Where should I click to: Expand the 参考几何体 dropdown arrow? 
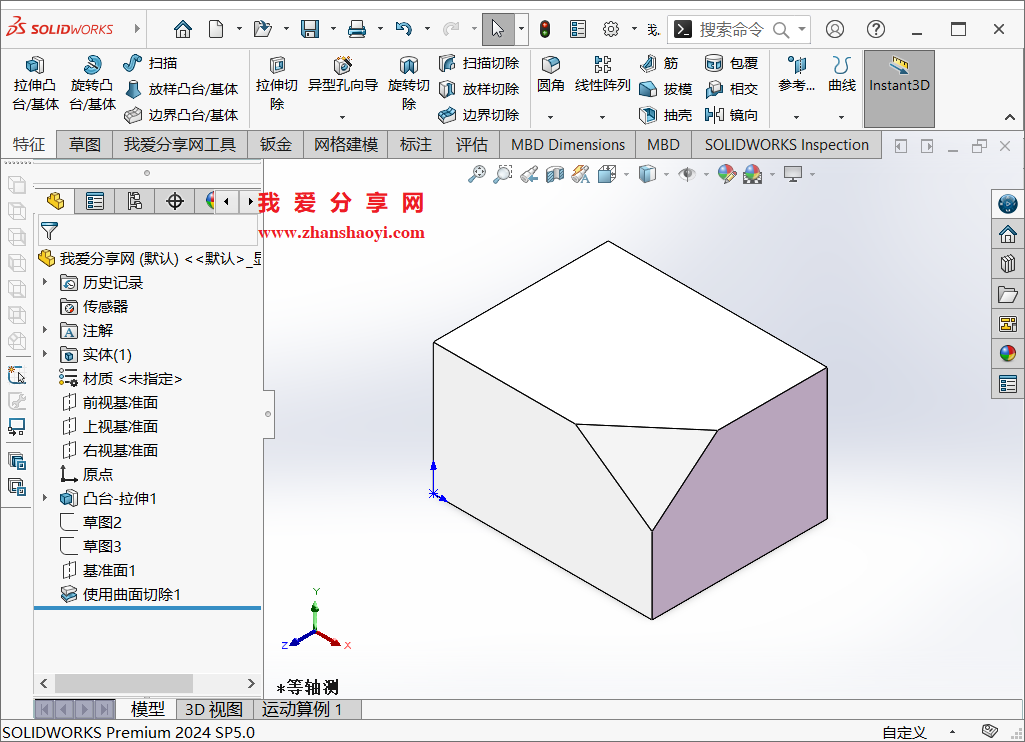(794, 115)
